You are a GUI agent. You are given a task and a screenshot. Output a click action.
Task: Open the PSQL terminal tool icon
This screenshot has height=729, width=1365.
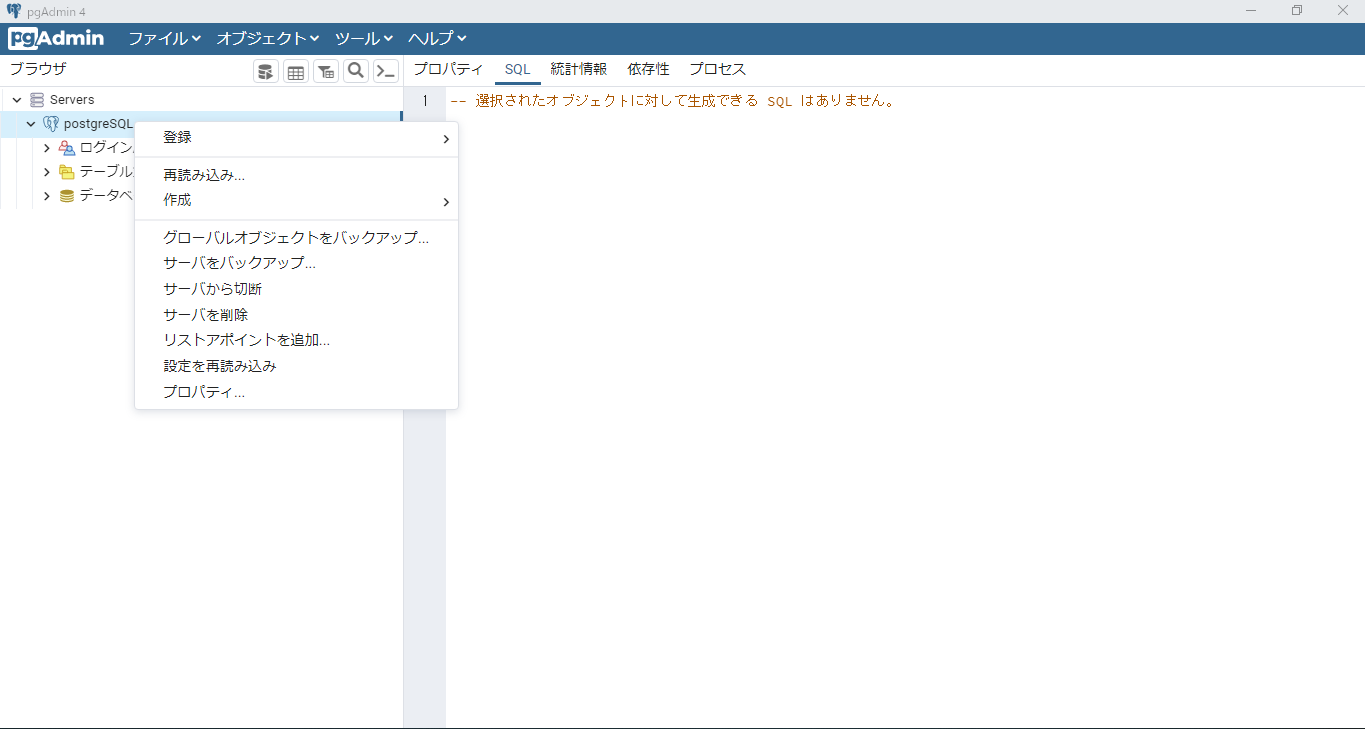tap(385, 71)
